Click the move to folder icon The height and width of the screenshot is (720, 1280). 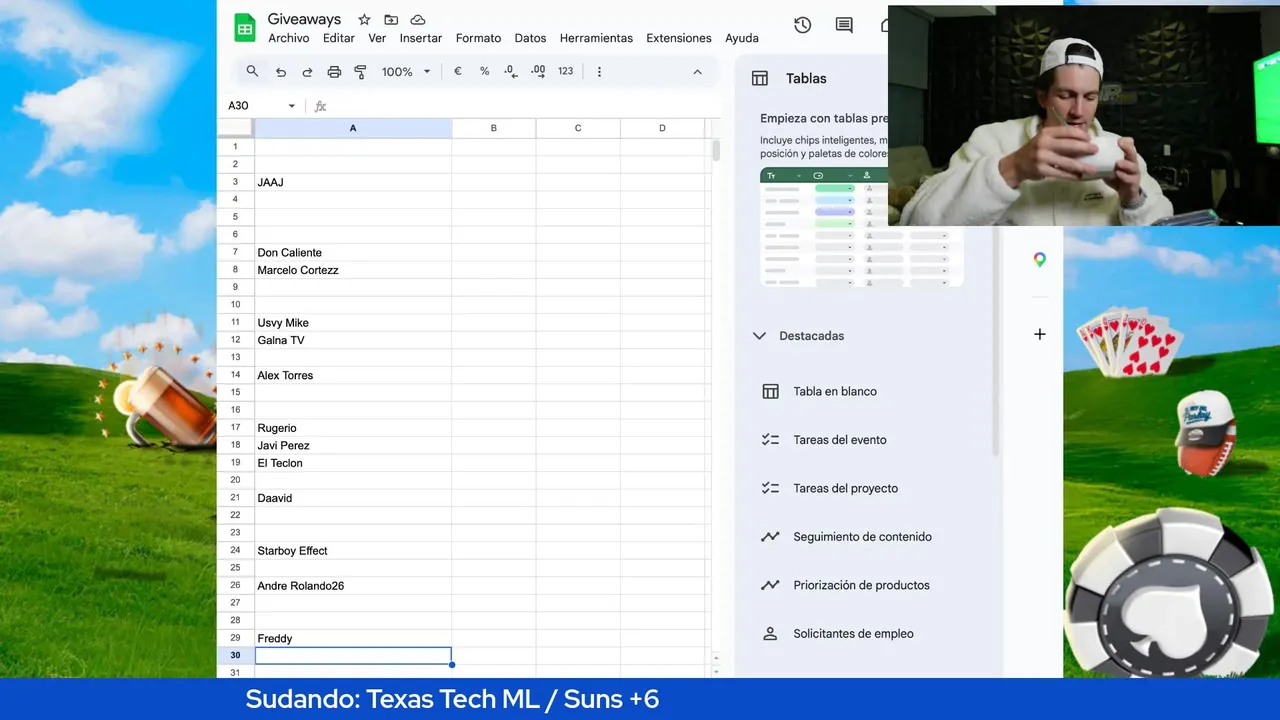[x=391, y=20]
